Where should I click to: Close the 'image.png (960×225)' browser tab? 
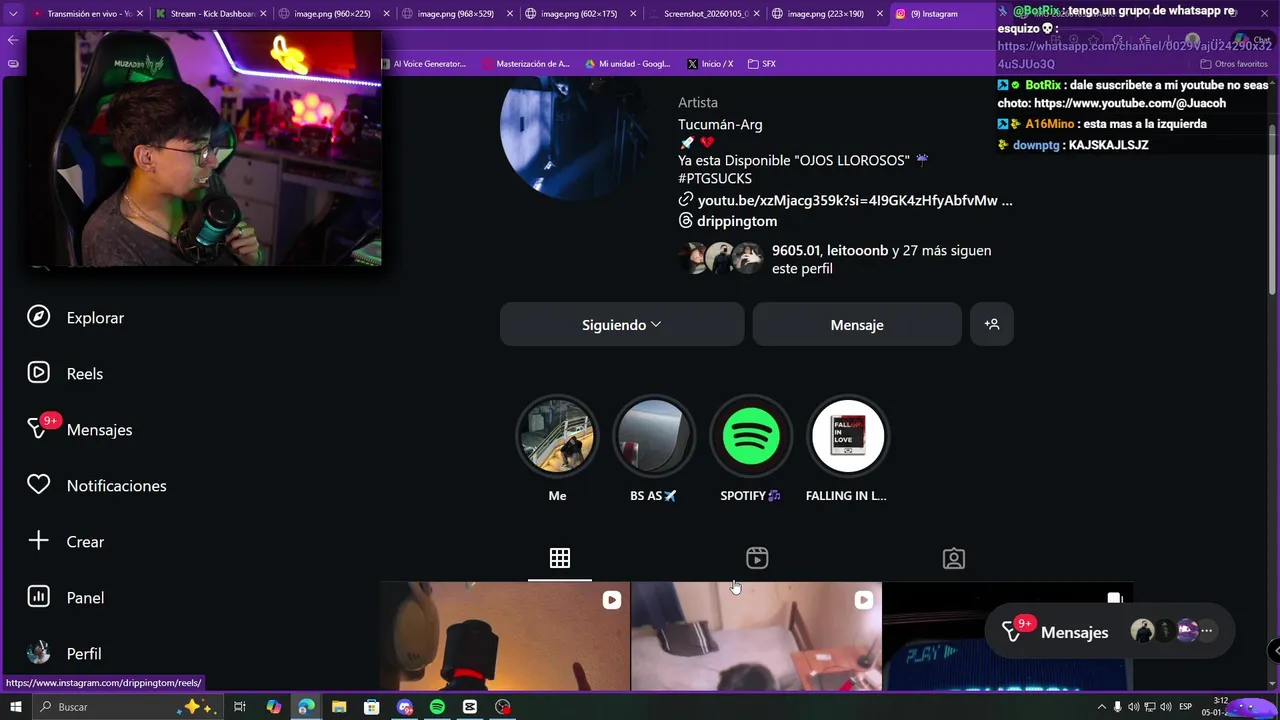pos(387,14)
